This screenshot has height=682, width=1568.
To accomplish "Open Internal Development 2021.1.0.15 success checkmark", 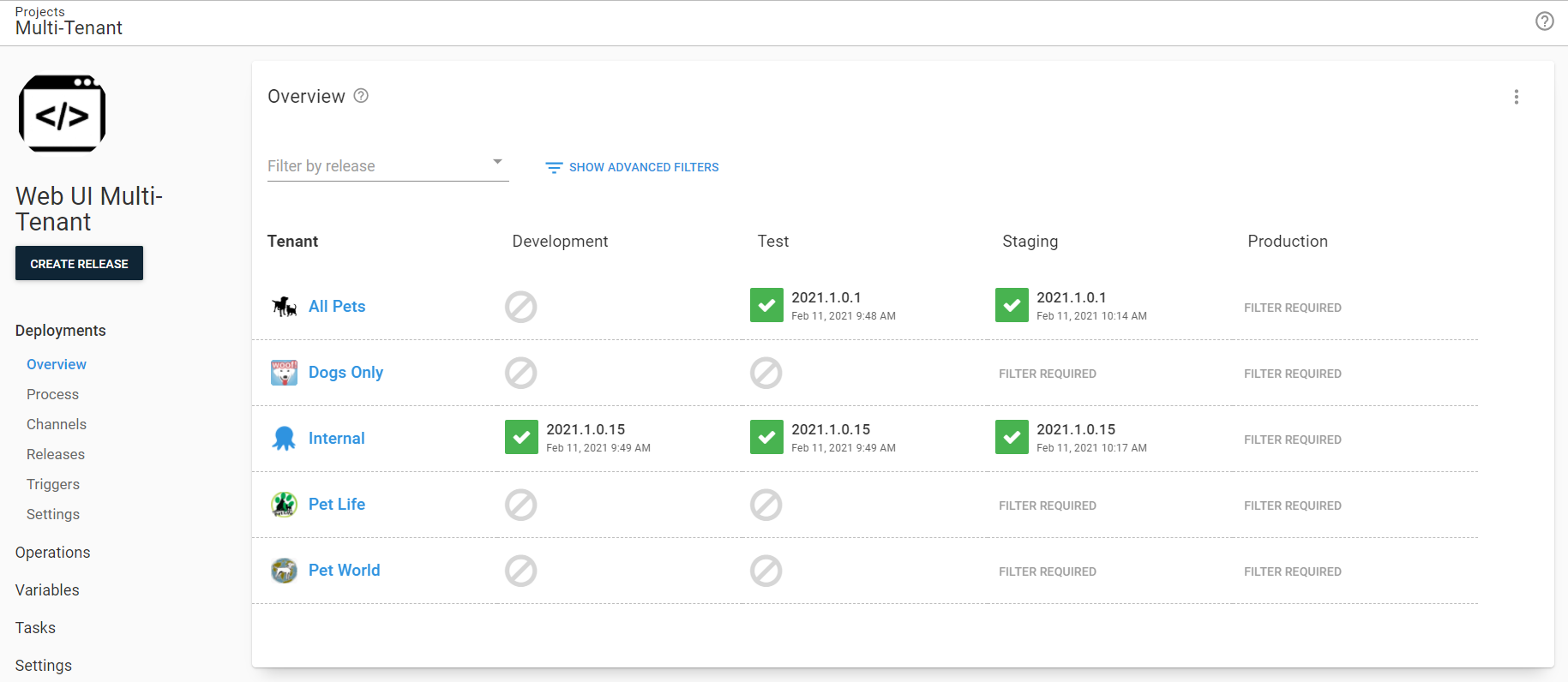I will coord(521,438).
